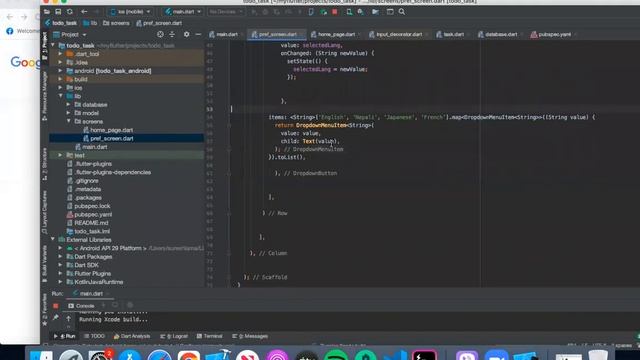Hide the Project panel with minus icon
Screen dimensions: 640x360
198,35
